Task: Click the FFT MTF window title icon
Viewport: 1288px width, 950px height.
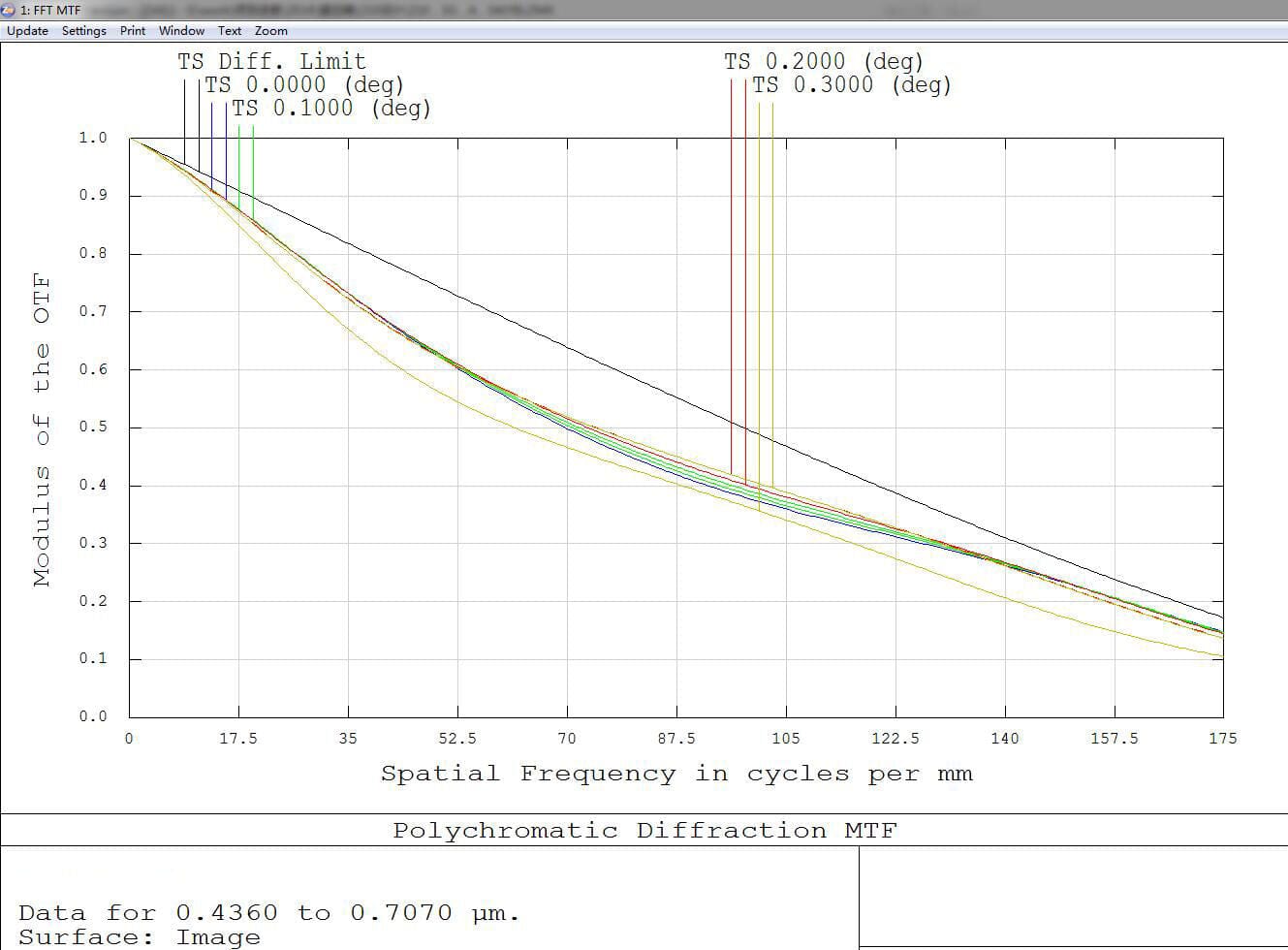Action: (9, 10)
